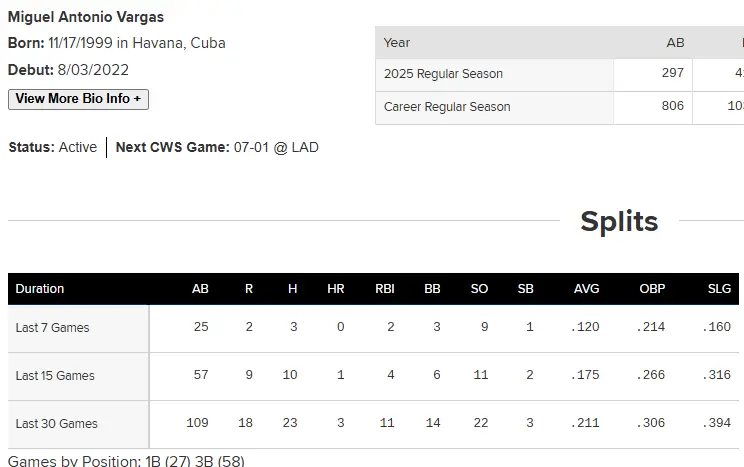Expand View More Bio Info button
This screenshot has width=744, height=467.
point(78,99)
